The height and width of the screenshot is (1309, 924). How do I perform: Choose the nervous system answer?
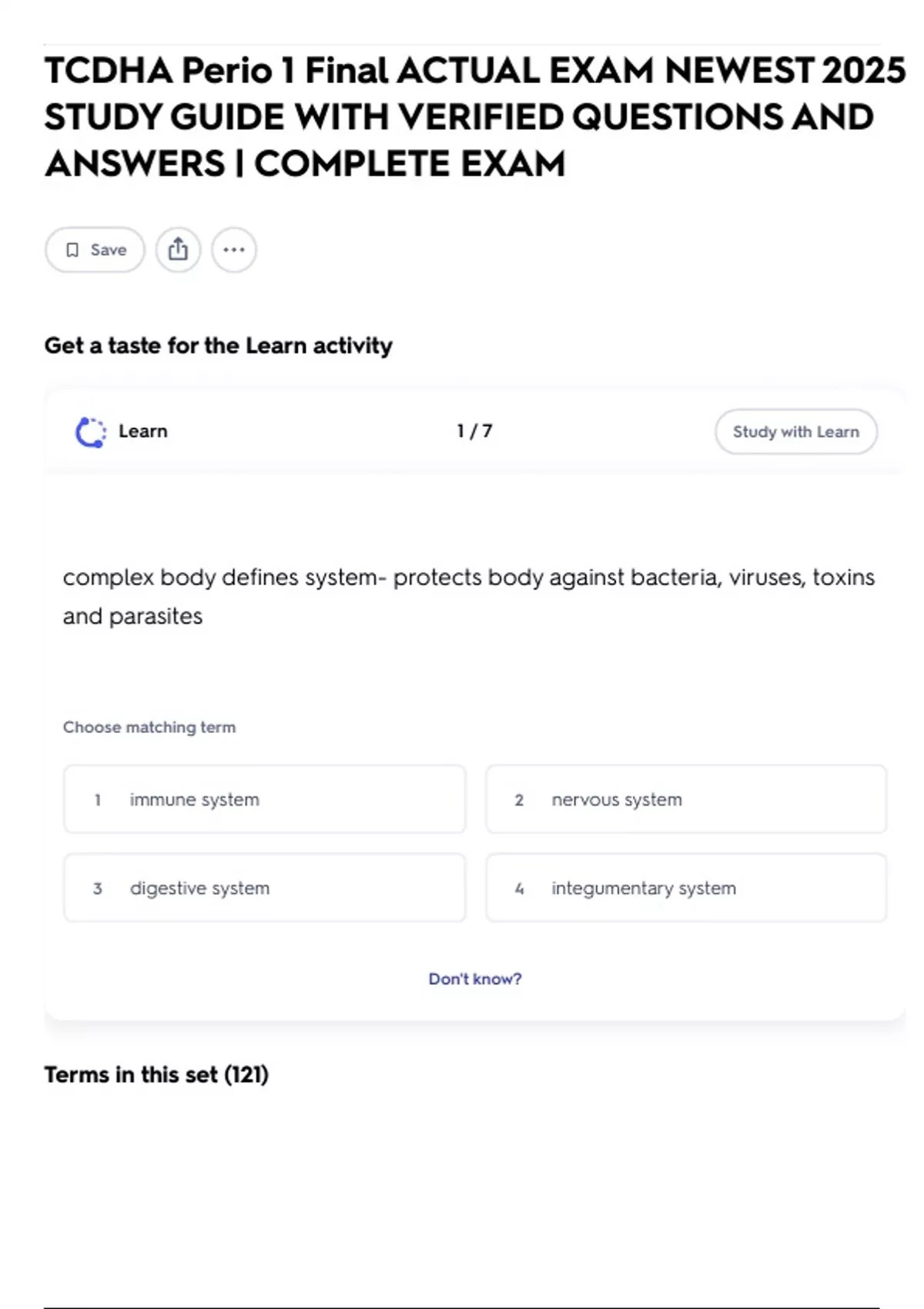pyautogui.click(x=685, y=799)
